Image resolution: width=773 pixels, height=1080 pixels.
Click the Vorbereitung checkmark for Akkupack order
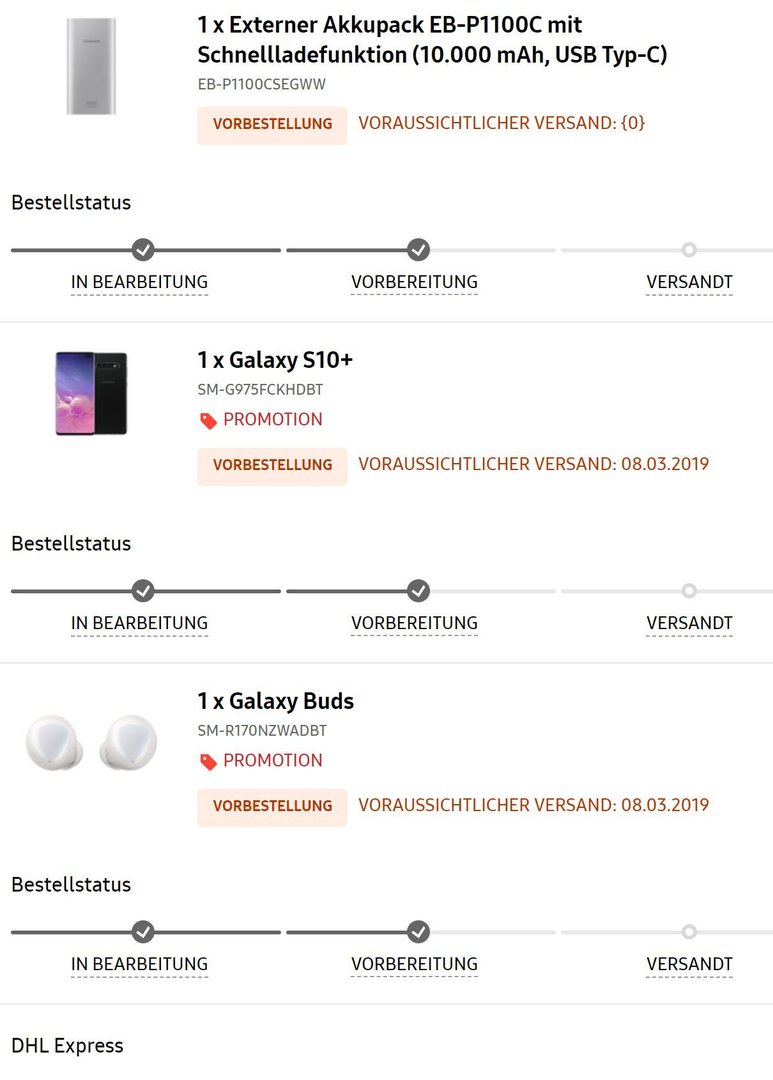pos(418,249)
